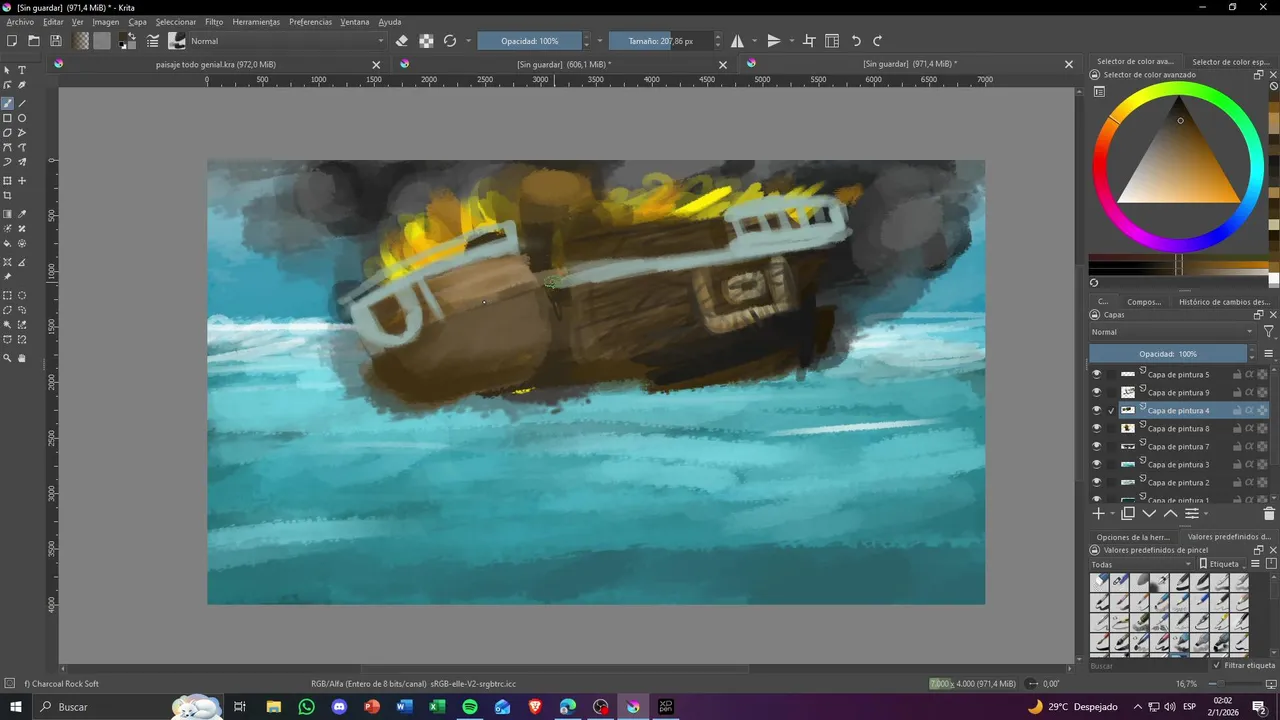
Task: Click the Undo arrow
Action: (x=856, y=41)
